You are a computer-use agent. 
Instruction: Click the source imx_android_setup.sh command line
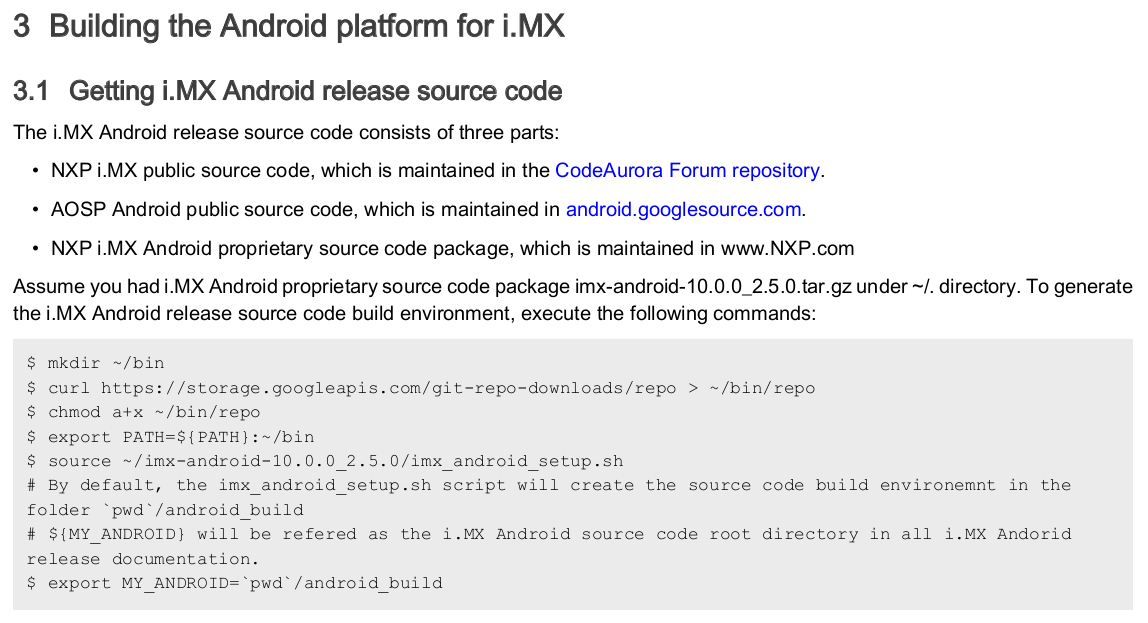click(325, 461)
